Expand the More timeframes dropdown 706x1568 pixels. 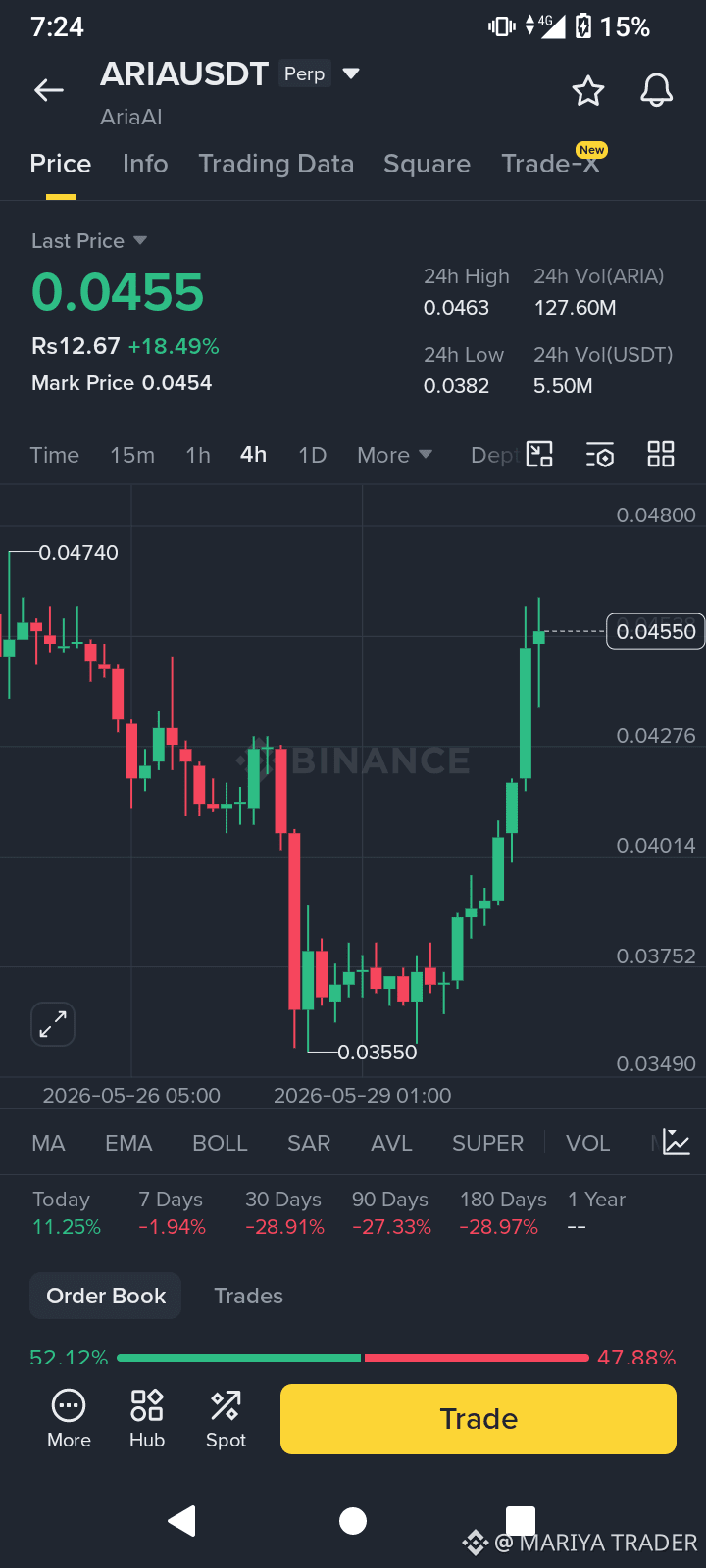point(394,455)
